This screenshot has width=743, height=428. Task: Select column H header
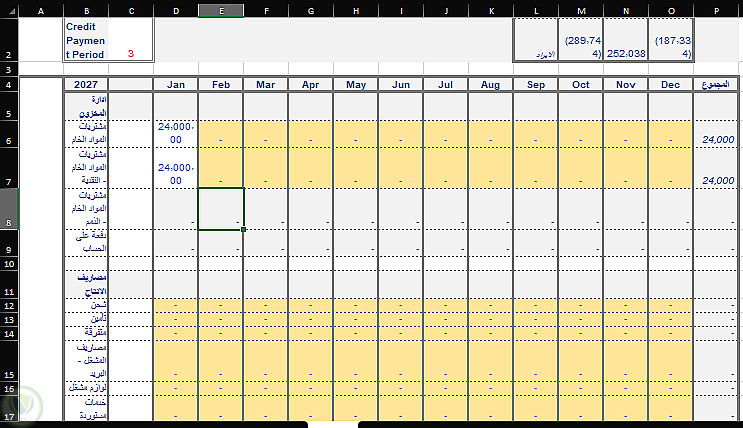(356, 10)
